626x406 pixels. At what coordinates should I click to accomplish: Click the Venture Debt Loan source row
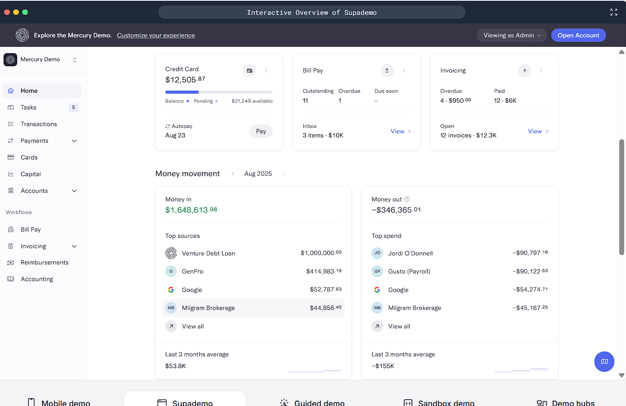253,253
